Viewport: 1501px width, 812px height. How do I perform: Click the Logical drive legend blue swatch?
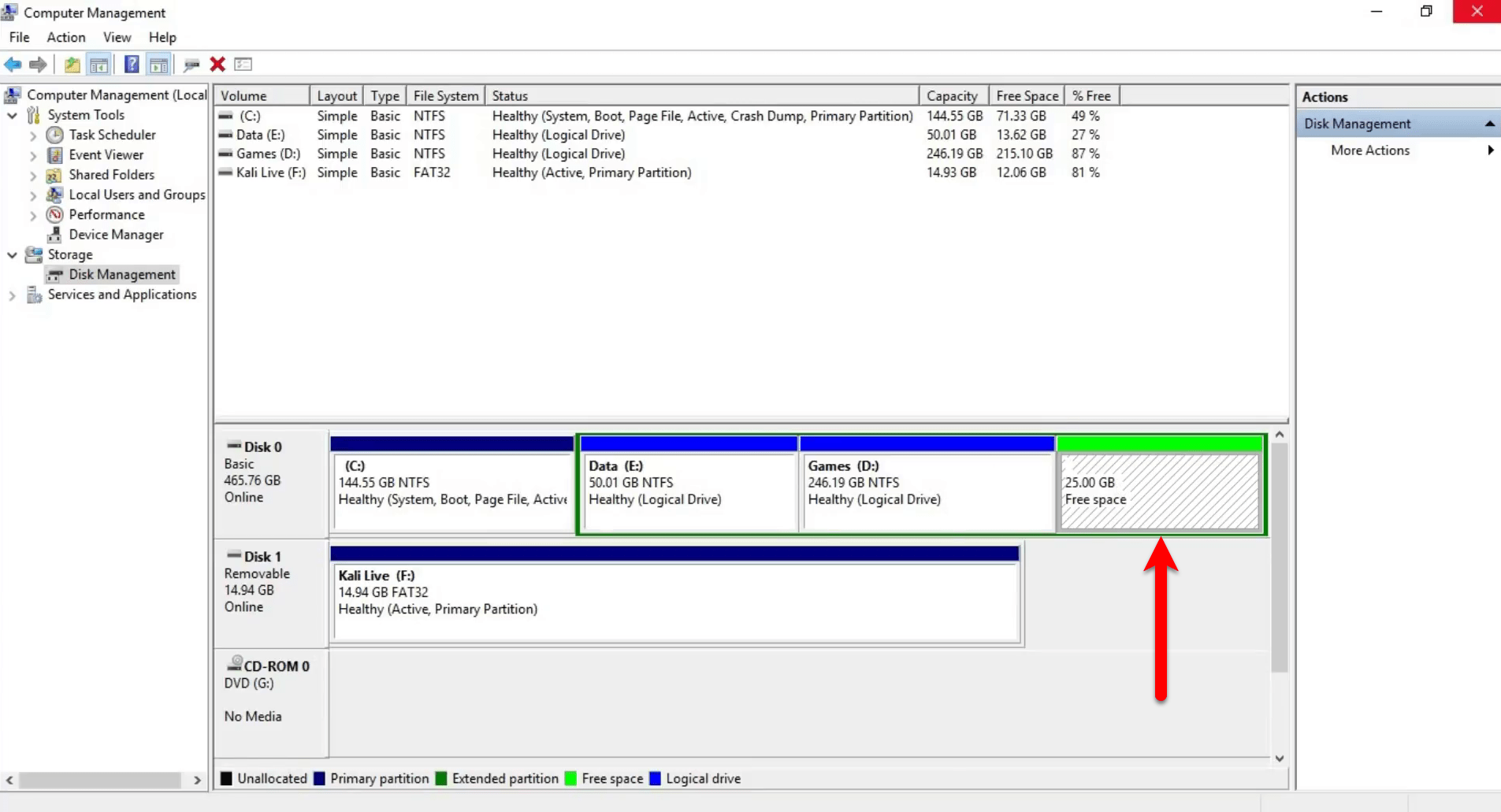[x=654, y=779]
